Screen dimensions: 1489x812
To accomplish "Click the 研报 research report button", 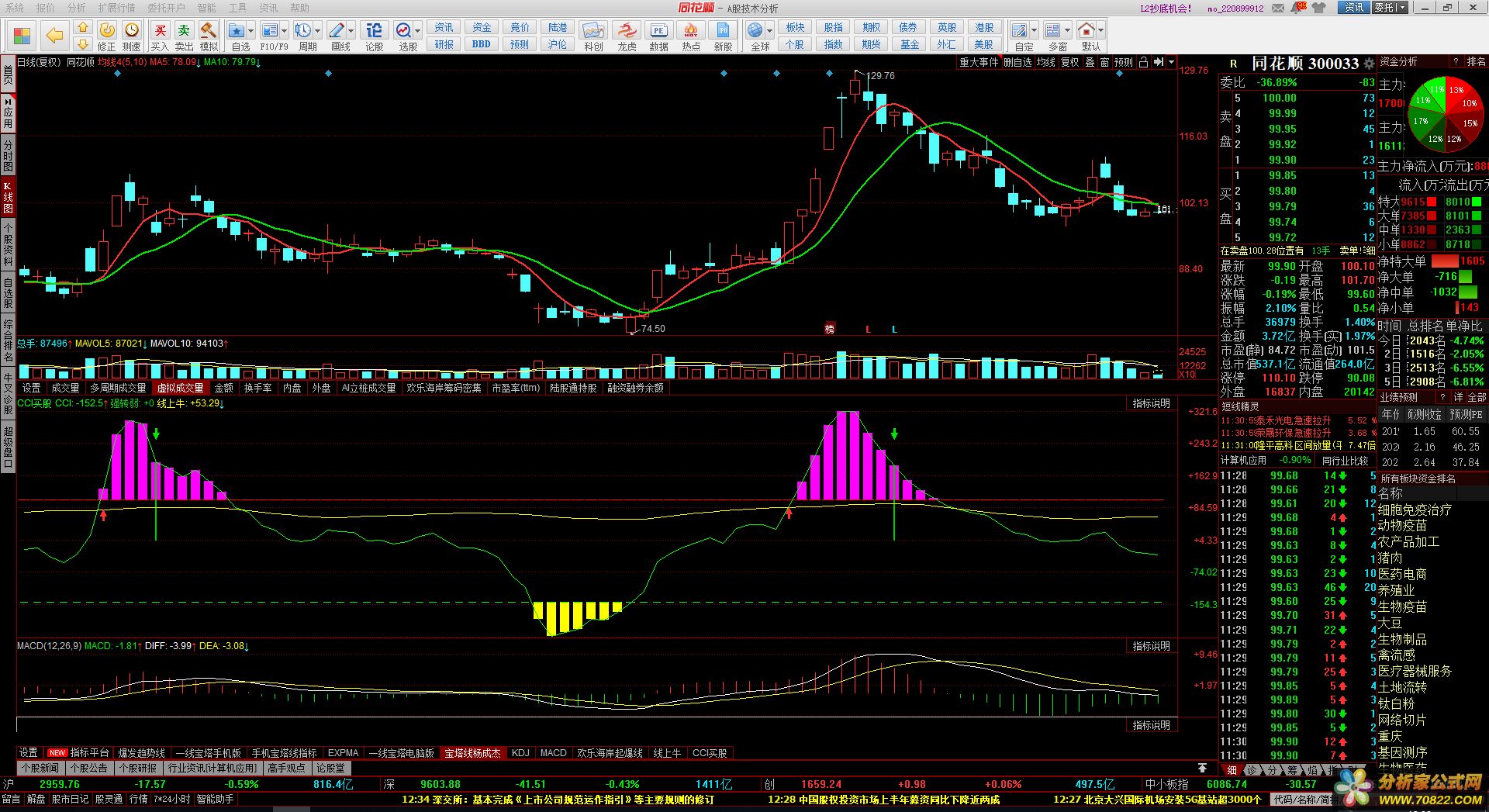I will (444, 44).
